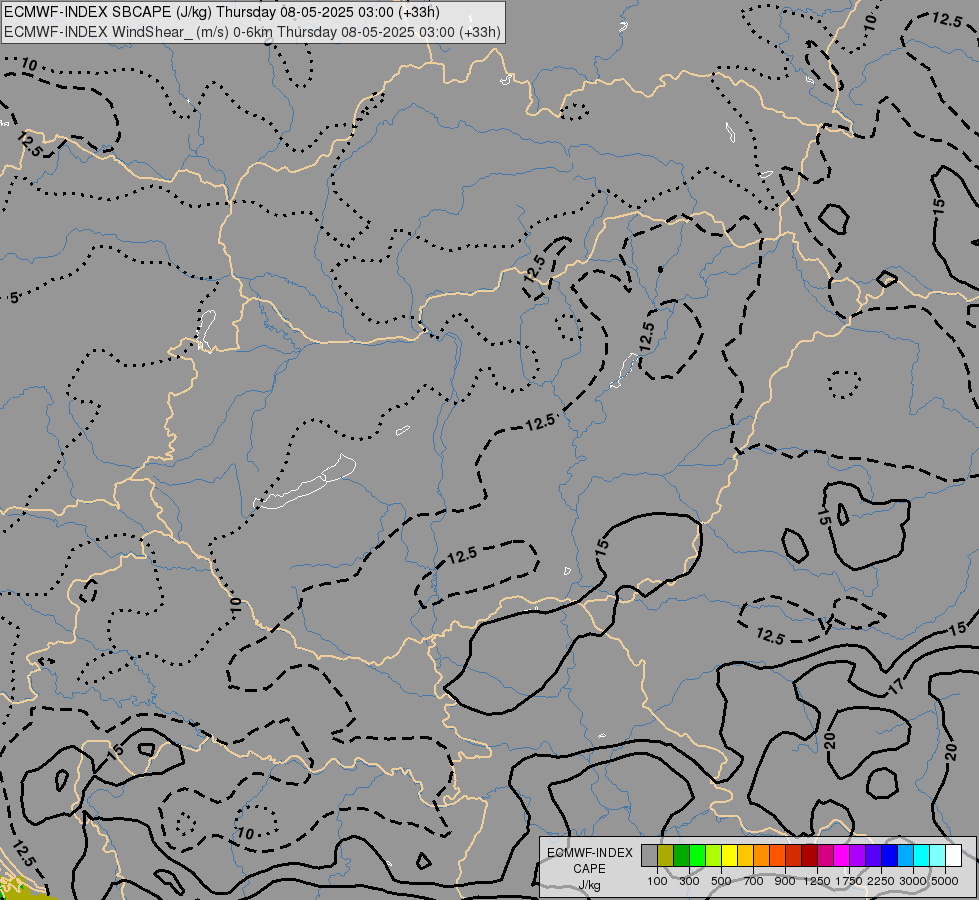
Task: Click the 500 value under the legend
Action: point(721,881)
